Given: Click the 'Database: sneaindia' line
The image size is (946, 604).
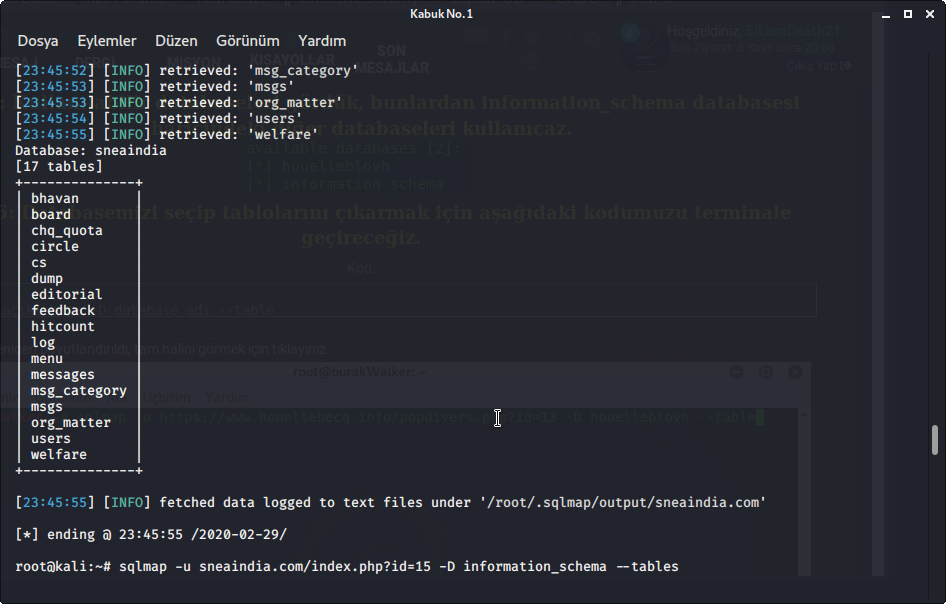Looking at the screenshot, I should [x=91, y=150].
